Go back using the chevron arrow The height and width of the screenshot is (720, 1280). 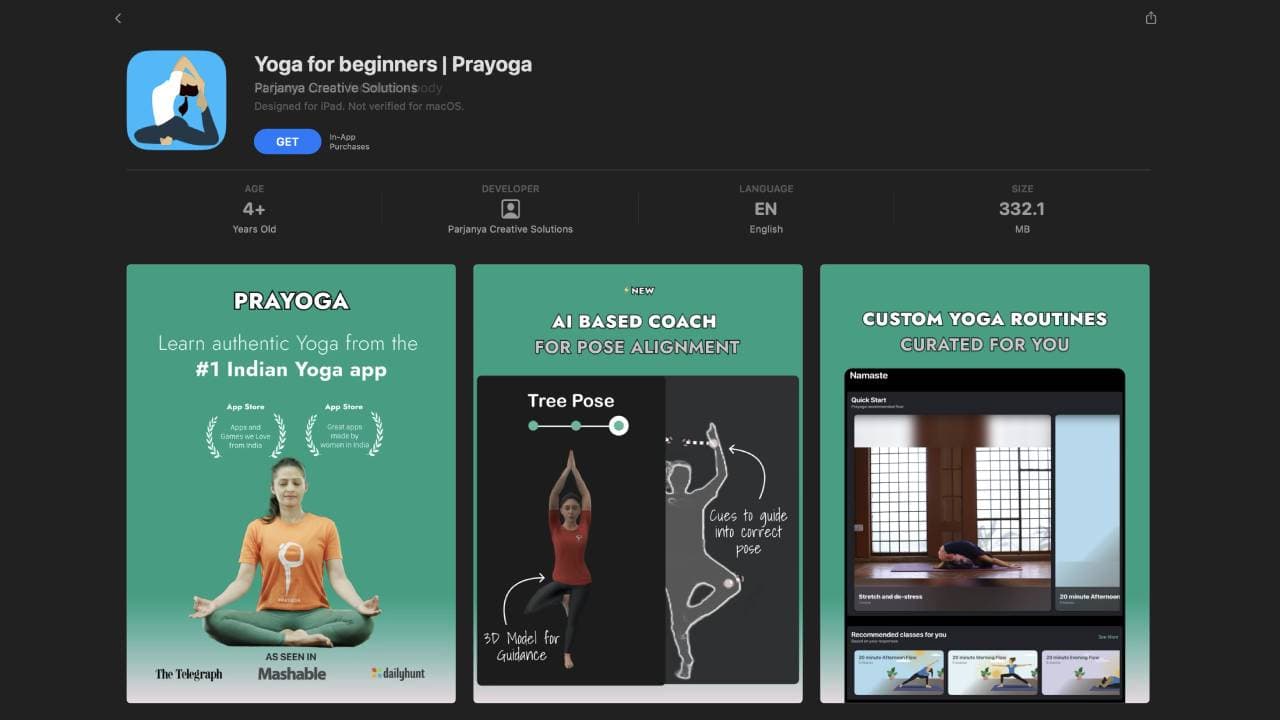click(118, 18)
